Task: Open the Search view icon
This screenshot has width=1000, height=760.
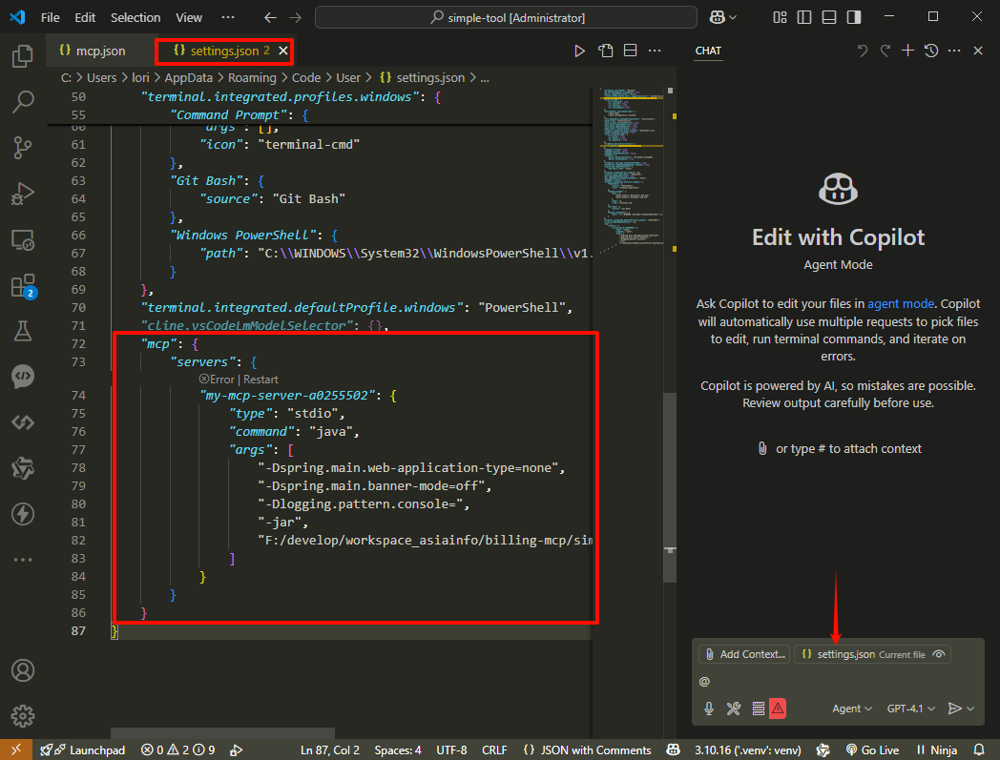Action: 22,102
